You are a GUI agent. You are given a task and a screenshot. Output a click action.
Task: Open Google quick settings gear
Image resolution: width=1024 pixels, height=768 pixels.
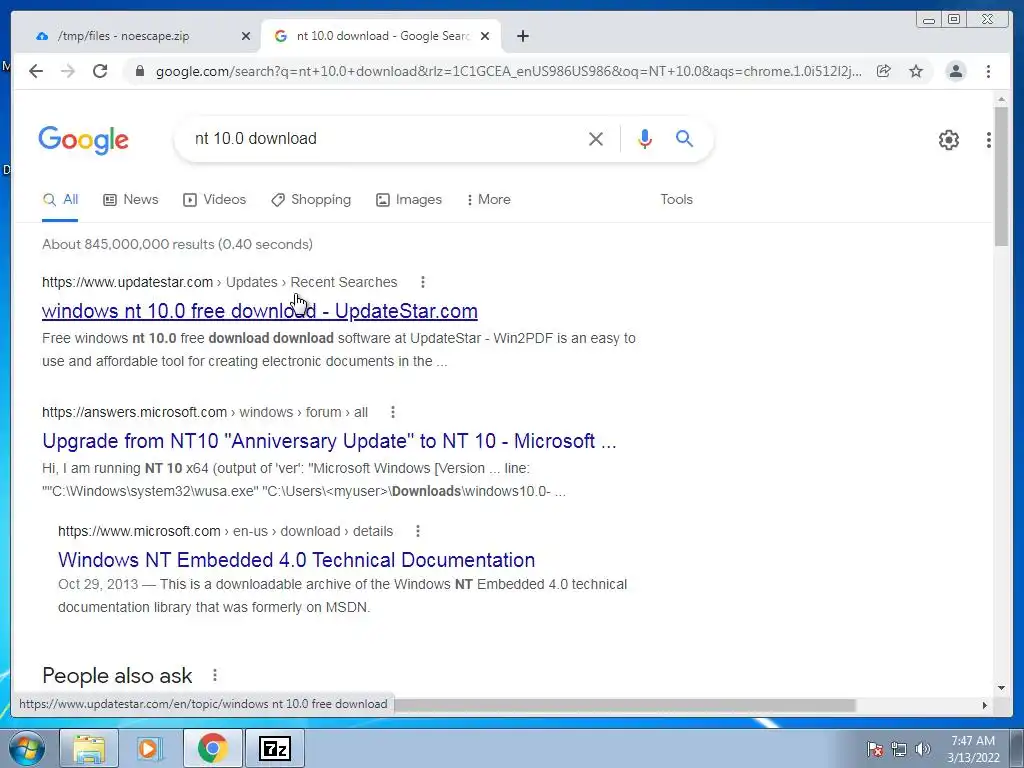pyautogui.click(x=948, y=140)
